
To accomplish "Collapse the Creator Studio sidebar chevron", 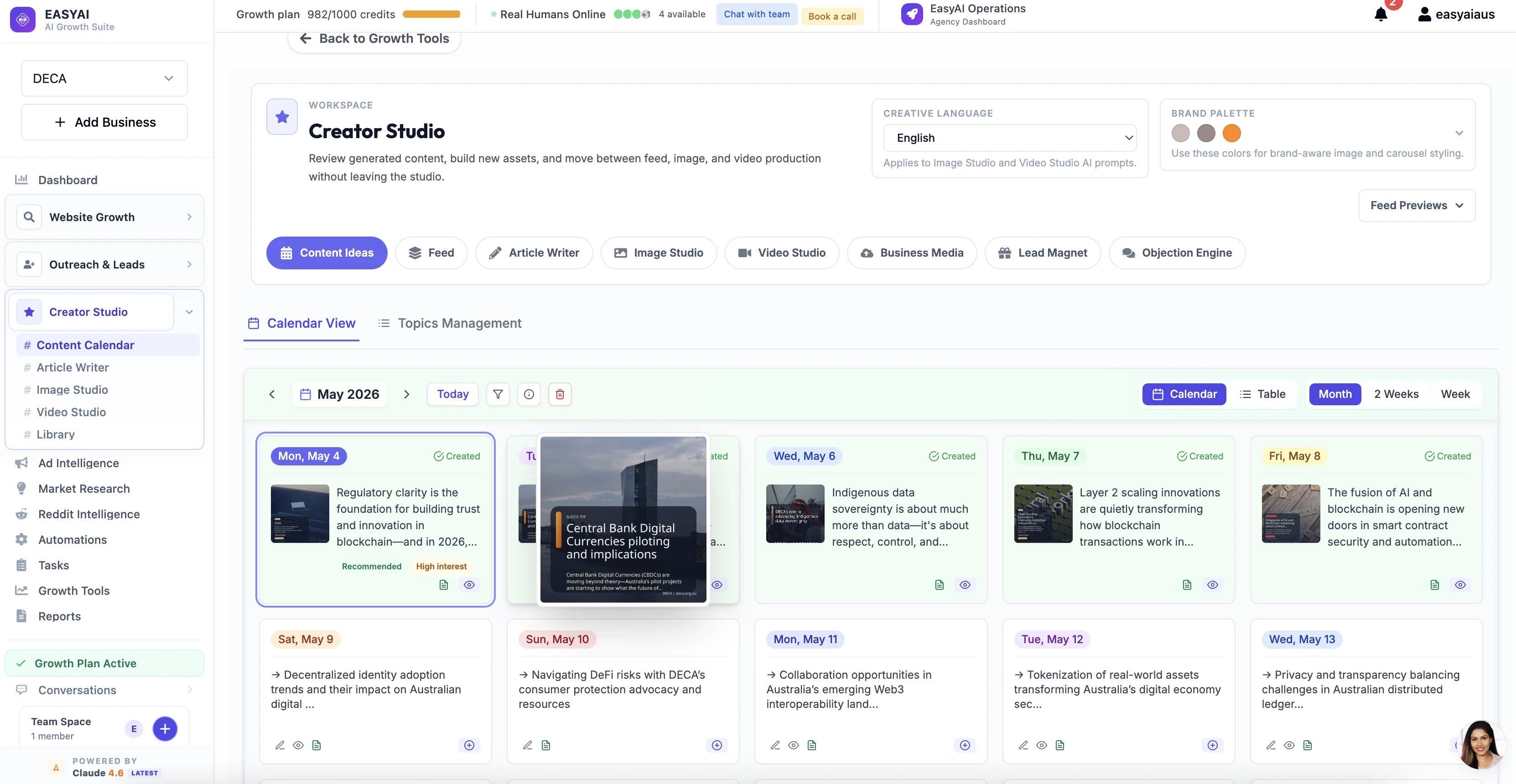I will (190, 312).
